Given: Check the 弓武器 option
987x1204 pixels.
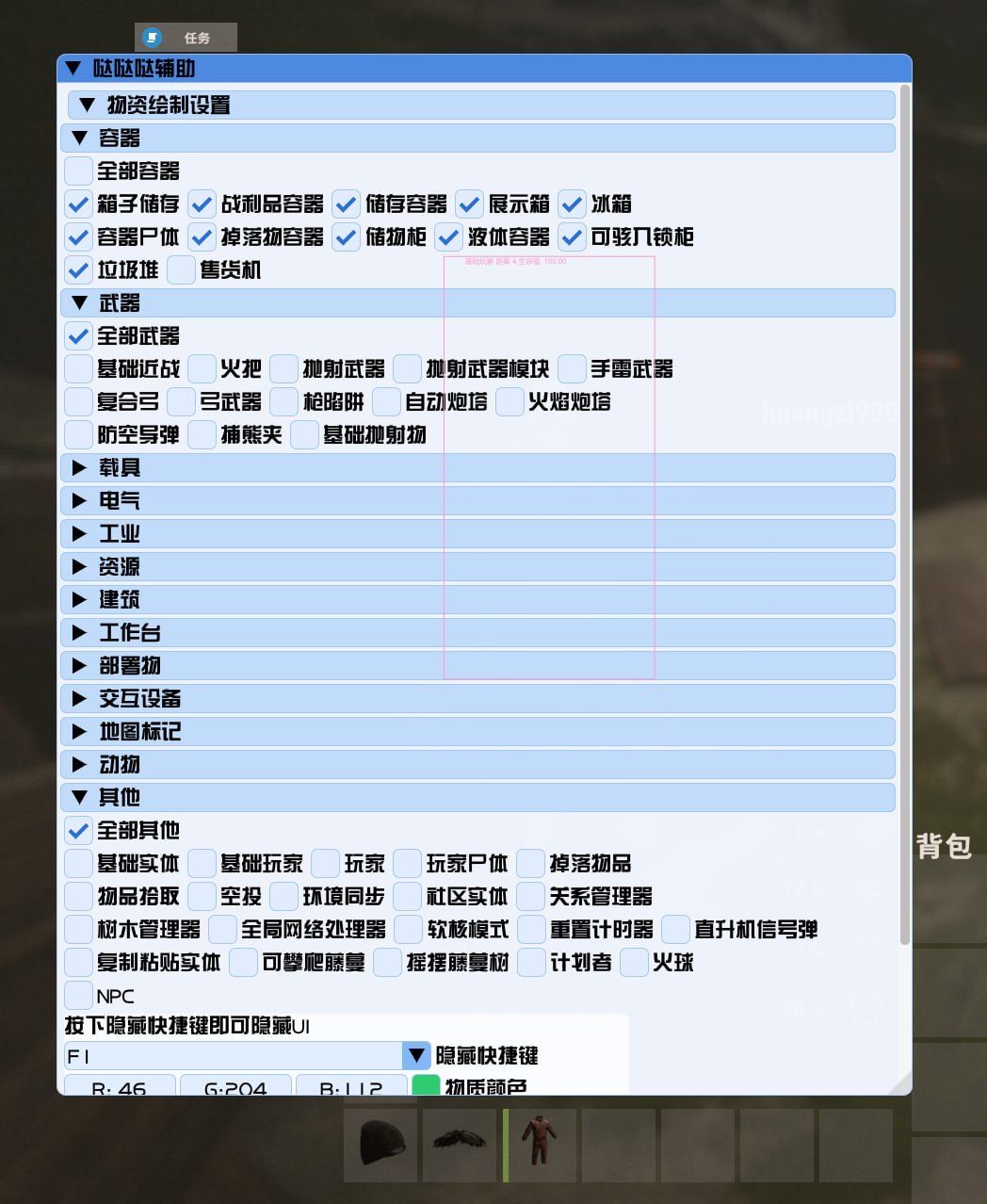Looking at the screenshot, I should [181, 401].
